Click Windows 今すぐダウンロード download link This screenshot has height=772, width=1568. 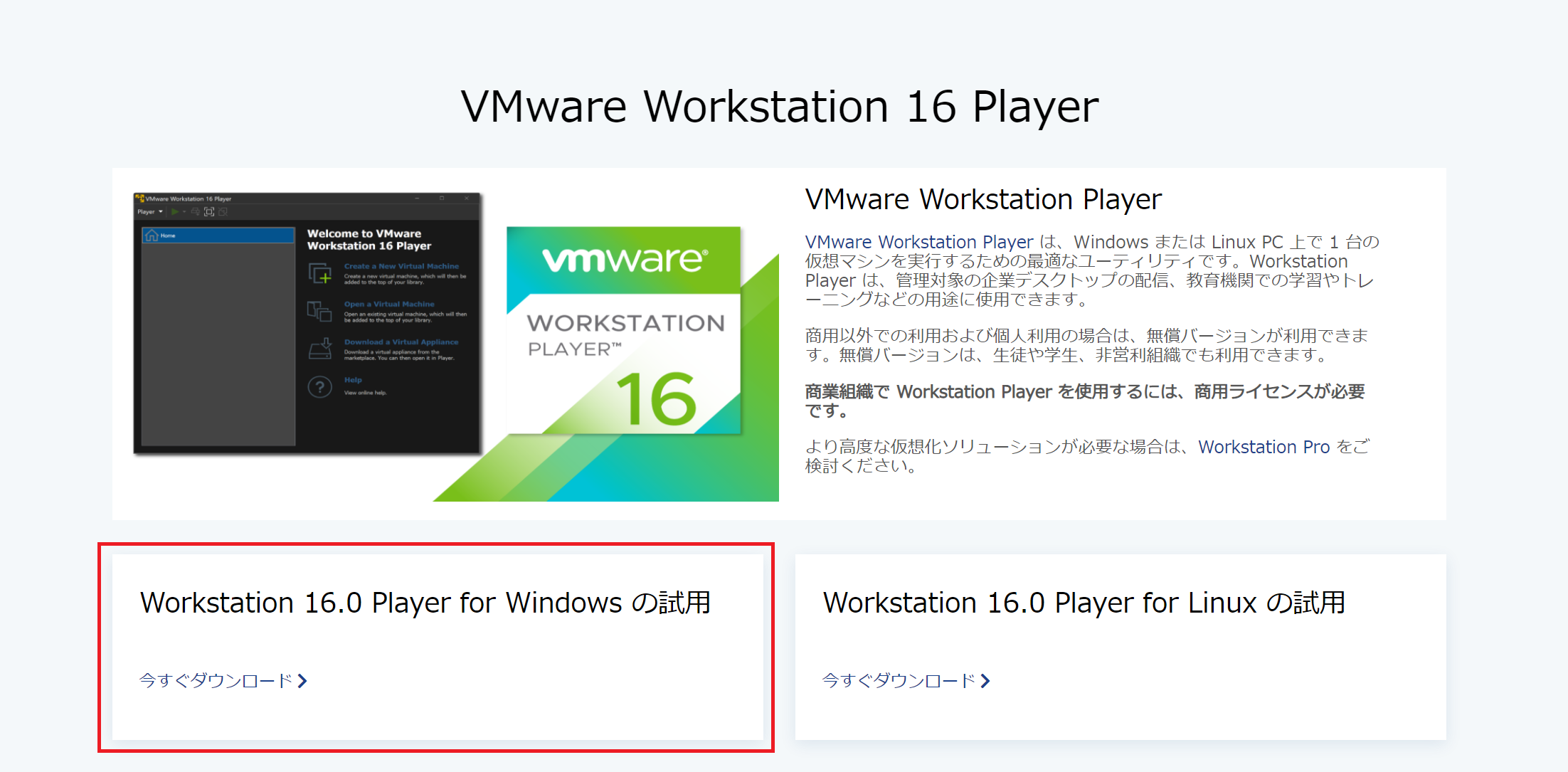pos(216,681)
